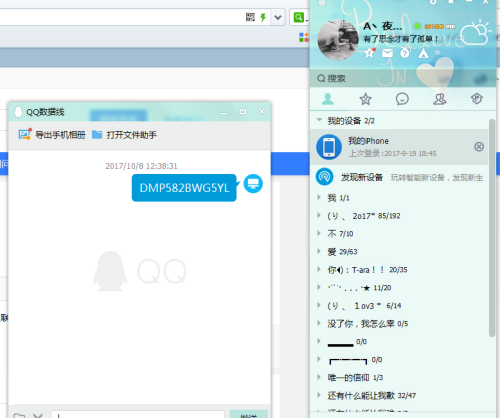Open 发现新设备 entry
Screen dimensions: 500x418
(x=399, y=177)
